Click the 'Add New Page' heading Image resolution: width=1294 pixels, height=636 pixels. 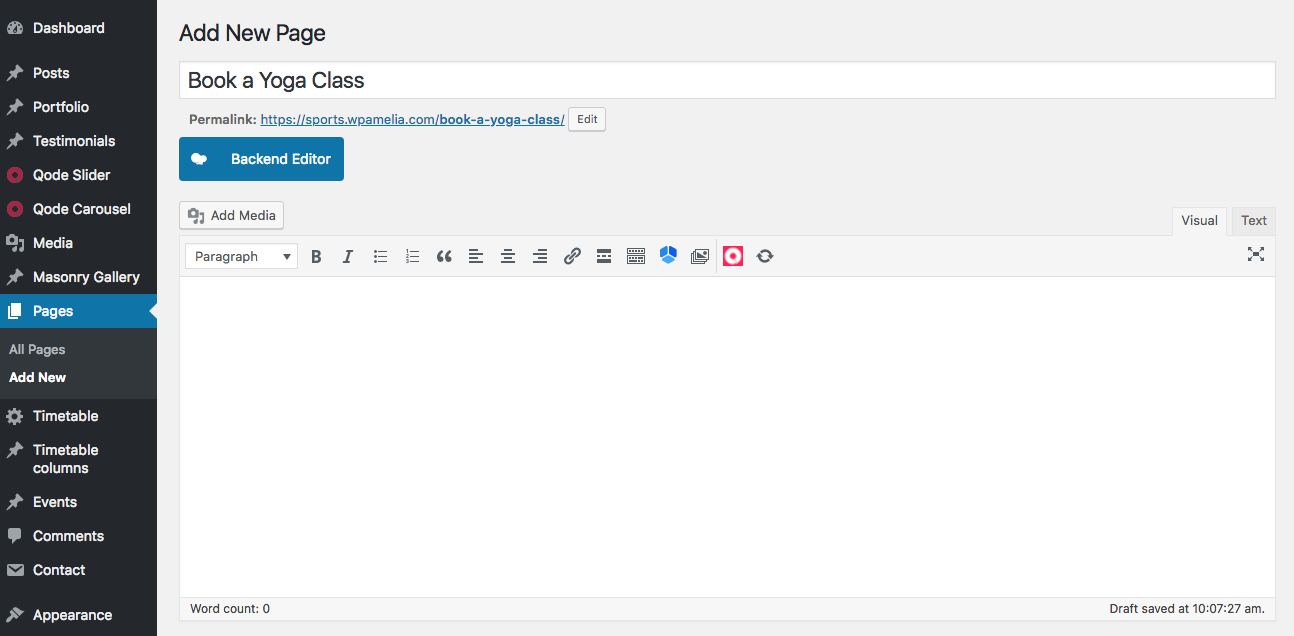click(x=252, y=33)
